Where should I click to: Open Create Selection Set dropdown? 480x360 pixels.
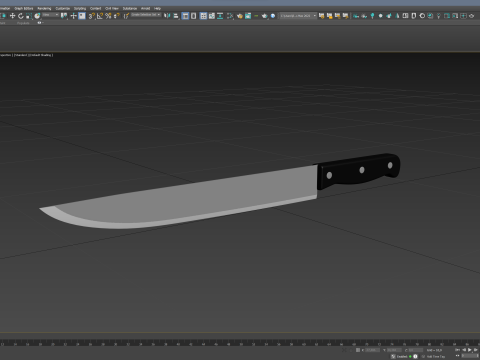coord(146,15)
